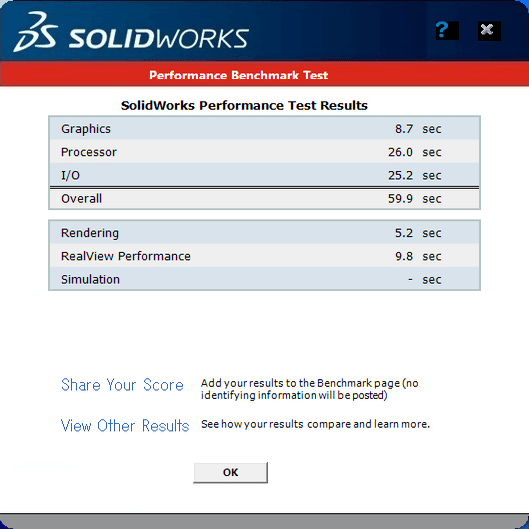The image size is (529, 529).
Task: Select the I/O row label
Action: pos(70,175)
